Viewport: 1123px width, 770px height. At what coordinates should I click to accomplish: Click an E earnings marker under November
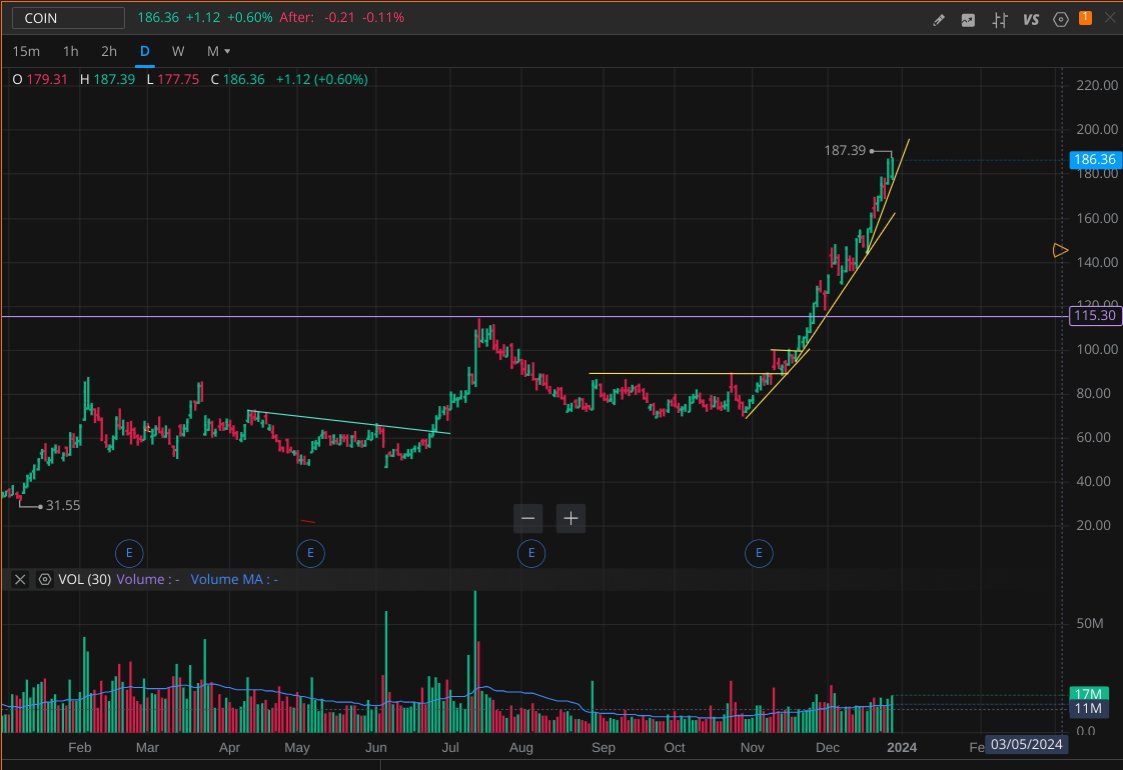tap(758, 553)
